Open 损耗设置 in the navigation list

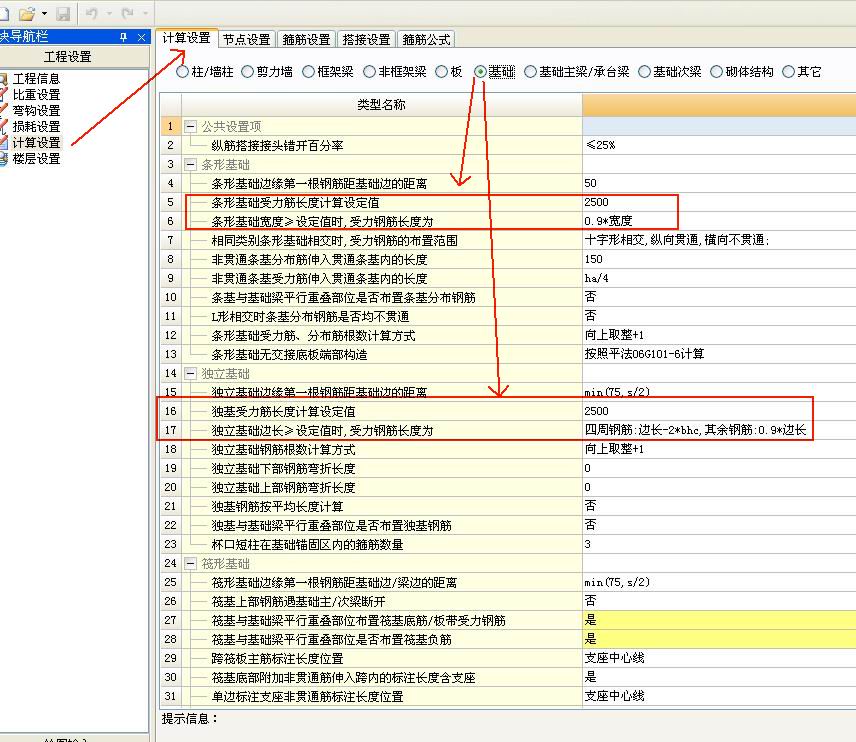click(x=36, y=127)
